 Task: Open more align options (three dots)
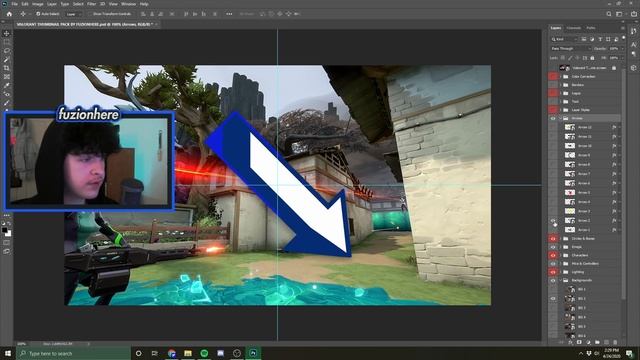229,14
